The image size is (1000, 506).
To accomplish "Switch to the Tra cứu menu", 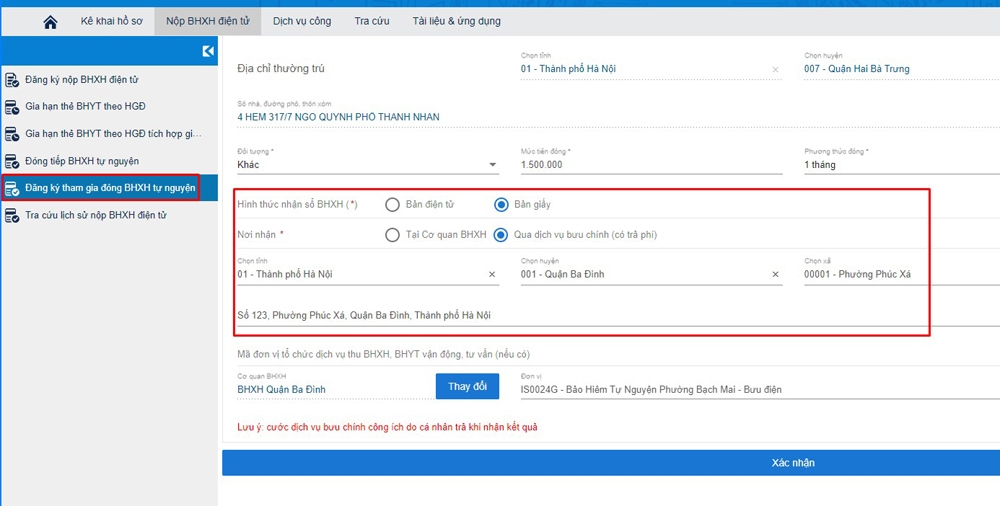I will click(374, 21).
